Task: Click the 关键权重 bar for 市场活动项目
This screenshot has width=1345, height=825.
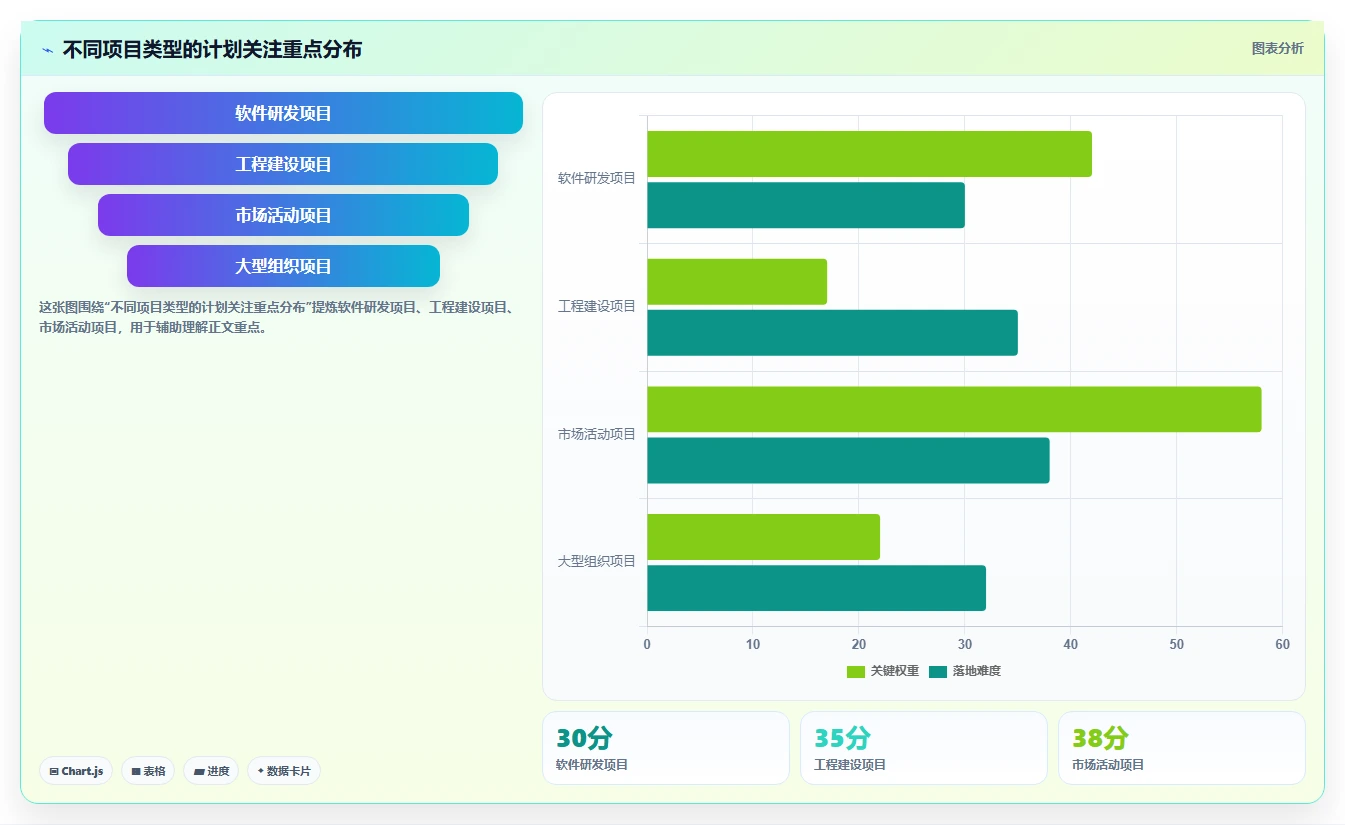Action: point(954,409)
